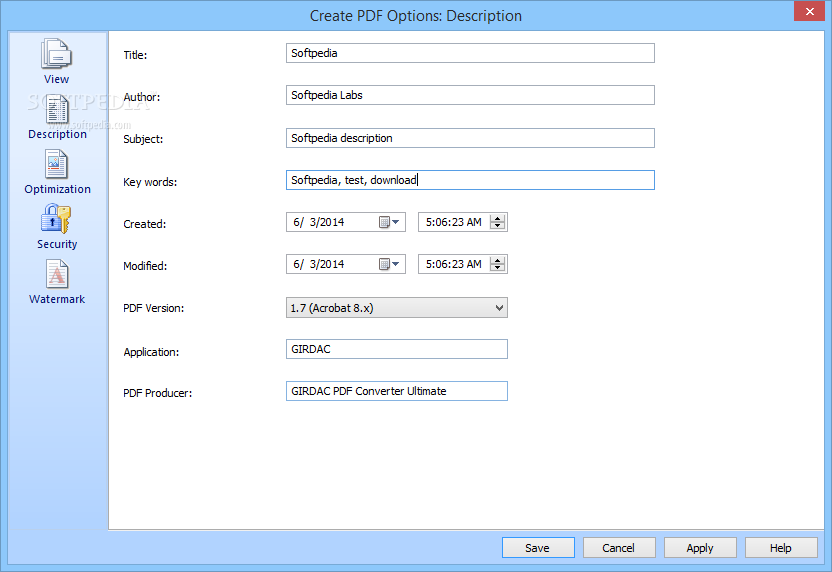Expand the Modified date dropdown arrow
This screenshot has width=832, height=572.
[396, 264]
